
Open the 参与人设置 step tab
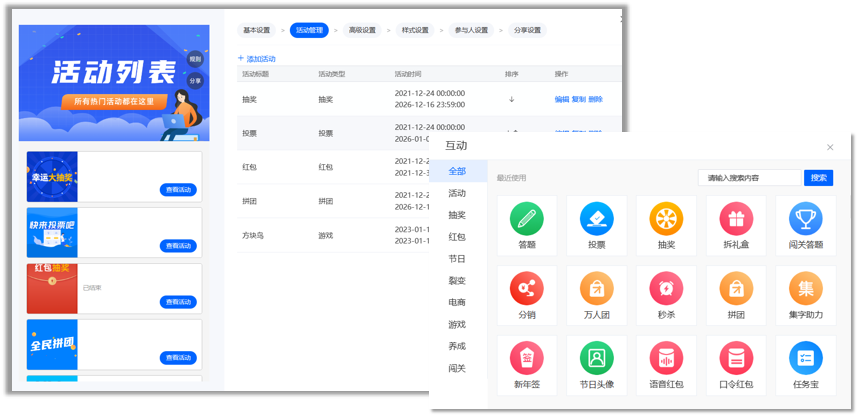471,31
